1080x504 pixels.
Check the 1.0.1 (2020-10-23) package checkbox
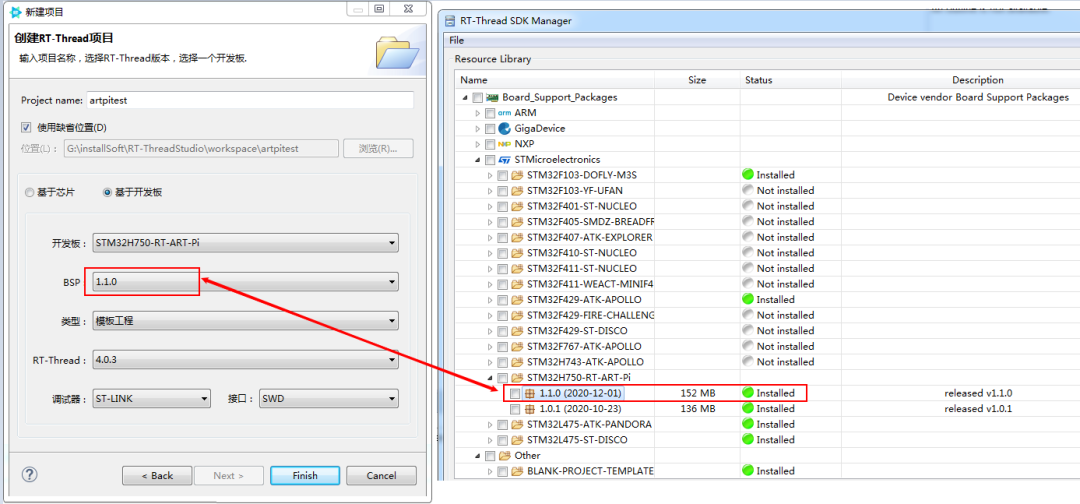tap(515, 409)
